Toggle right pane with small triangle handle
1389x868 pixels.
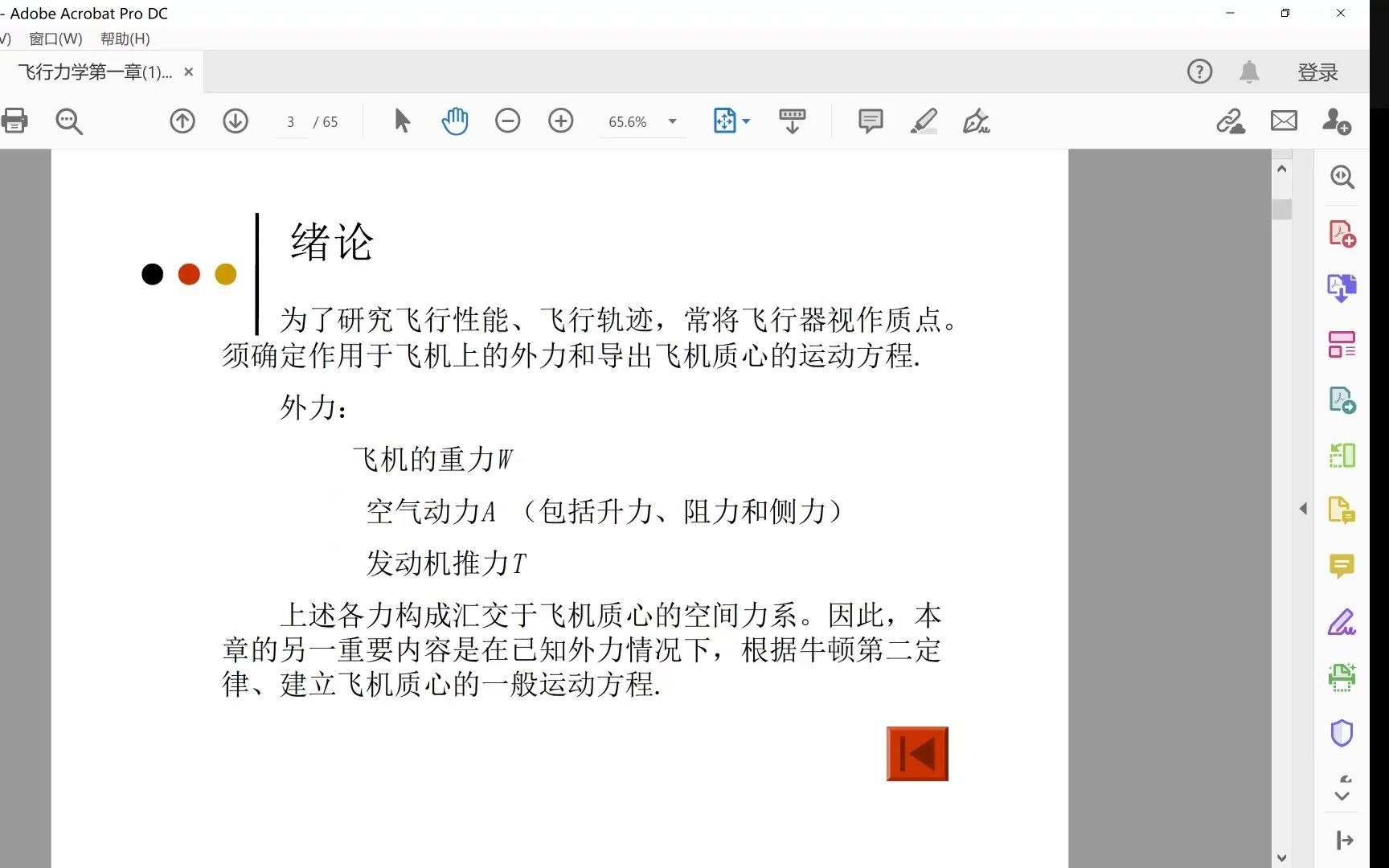1303,509
